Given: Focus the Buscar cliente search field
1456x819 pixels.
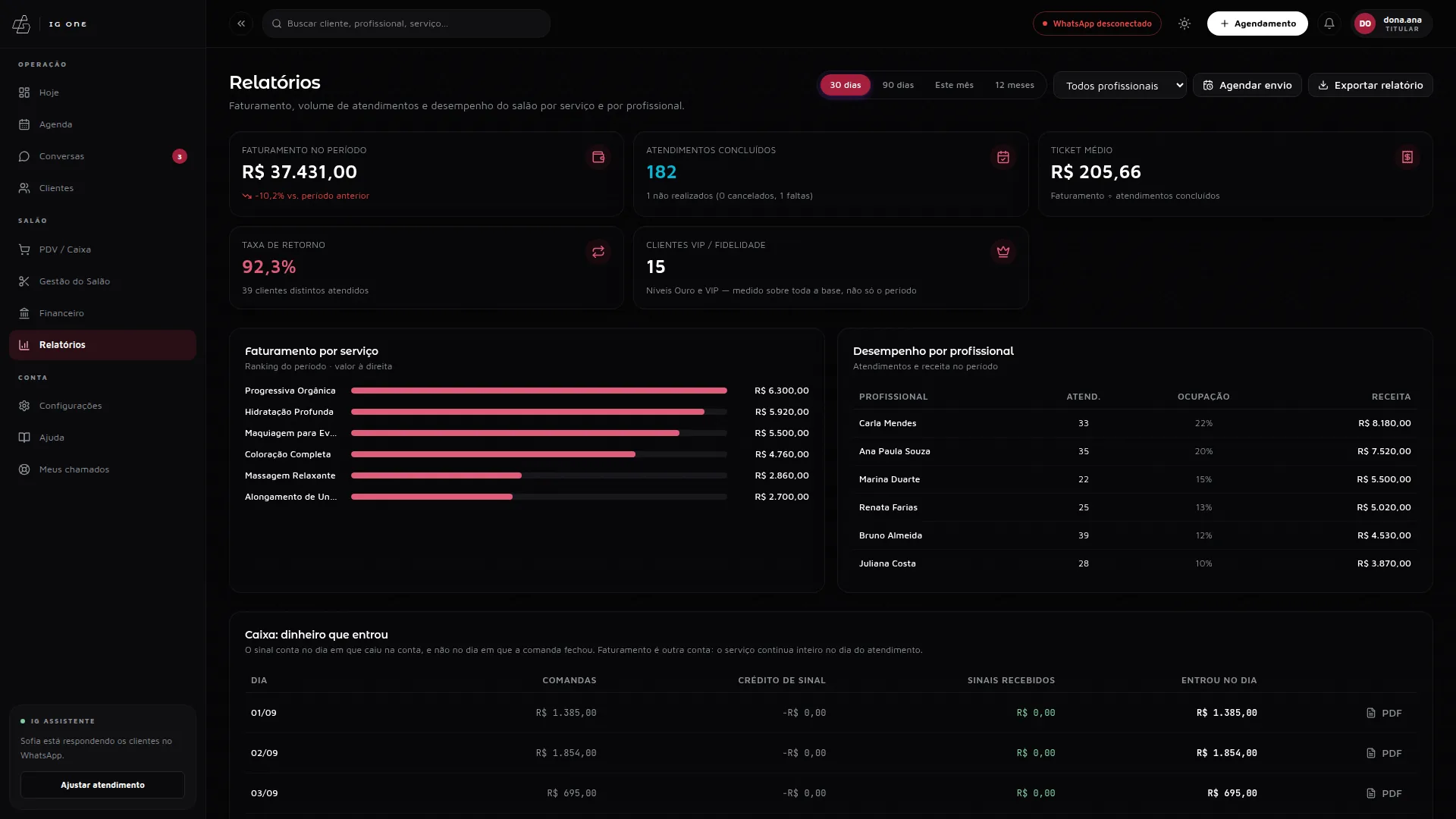Looking at the screenshot, I should point(406,24).
